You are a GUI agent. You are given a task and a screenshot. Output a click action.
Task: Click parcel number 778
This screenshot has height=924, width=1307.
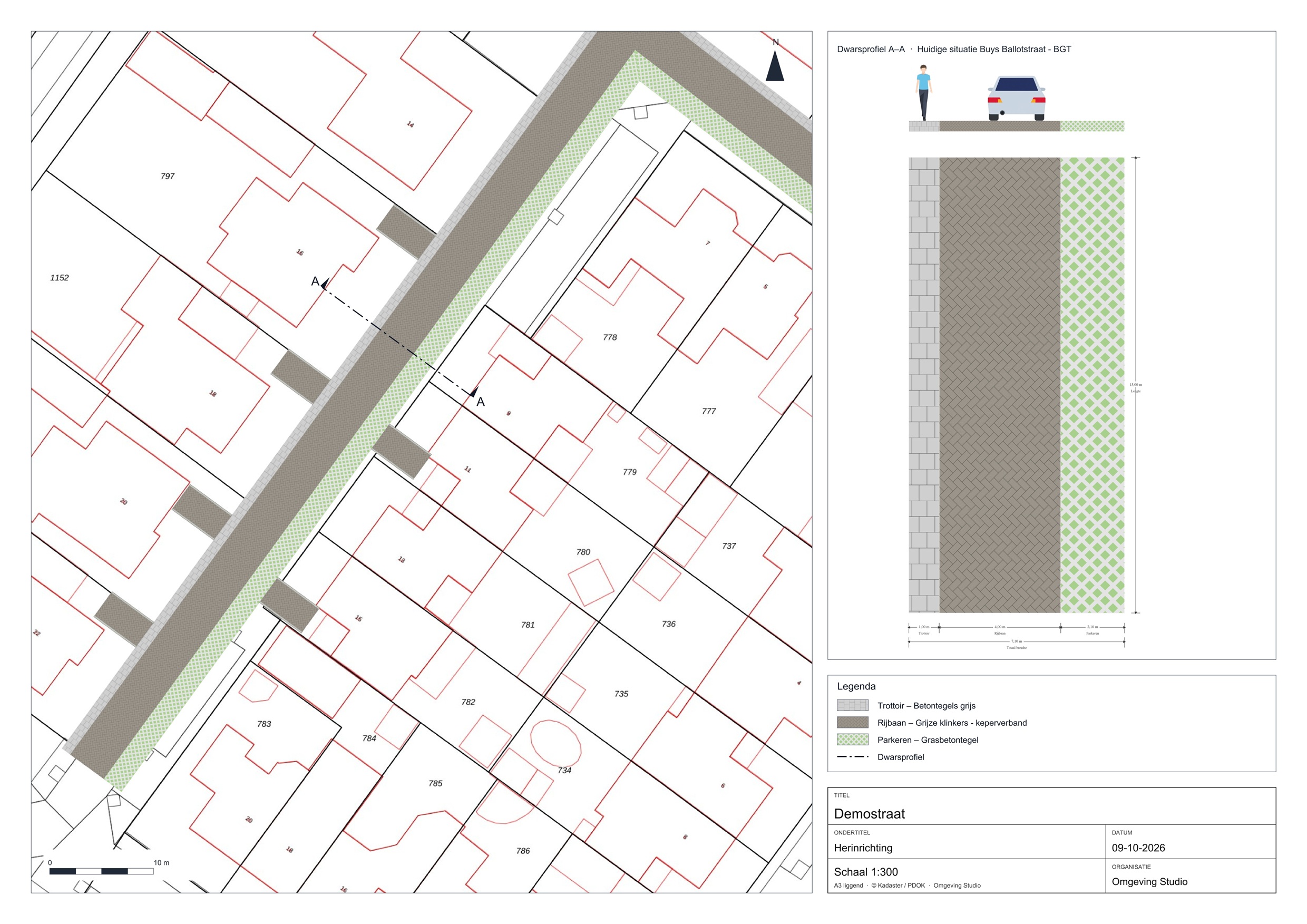click(x=610, y=337)
